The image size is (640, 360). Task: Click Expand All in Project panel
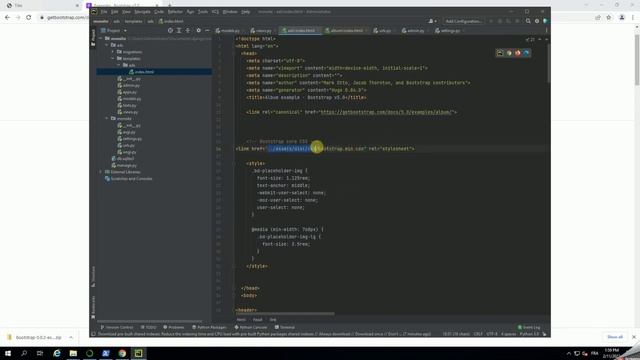click(179, 31)
